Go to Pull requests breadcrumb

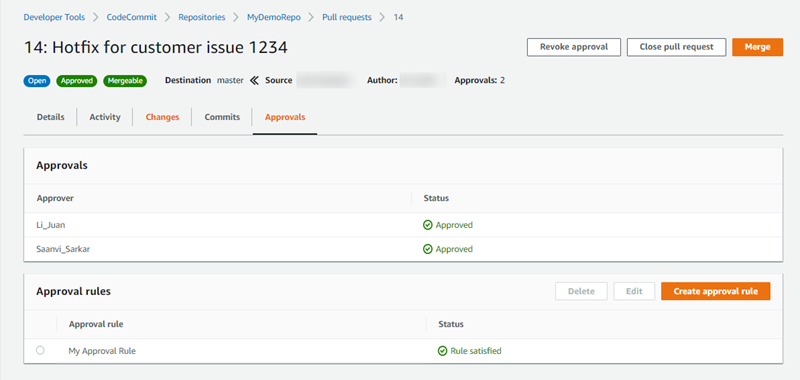pyautogui.click(x=346, y=17)
